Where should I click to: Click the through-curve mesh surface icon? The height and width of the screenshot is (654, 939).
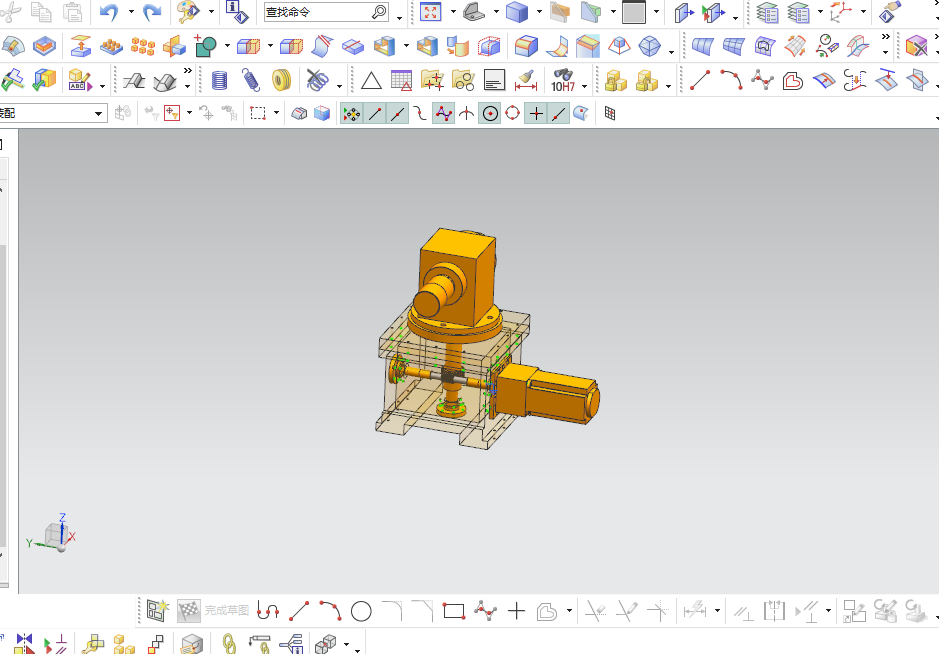coord(734,46)
